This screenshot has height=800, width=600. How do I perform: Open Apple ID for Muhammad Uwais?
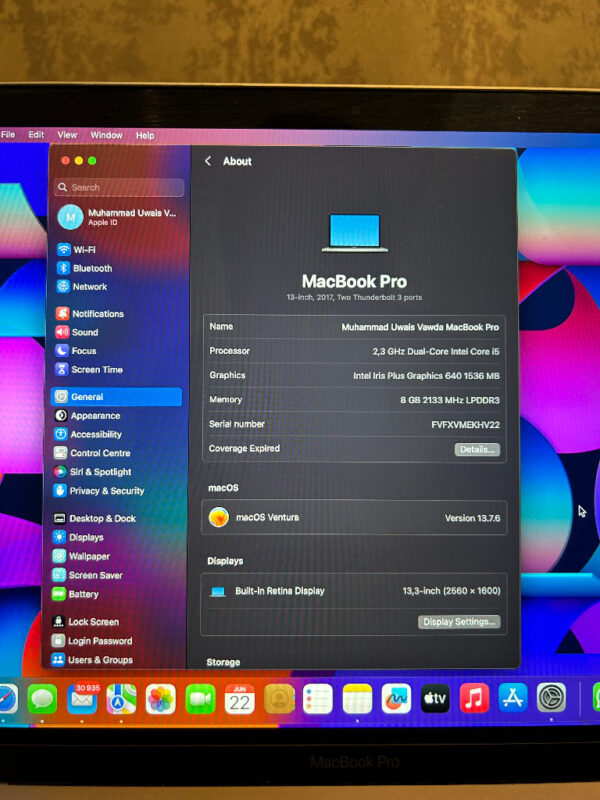coord(118,217)
